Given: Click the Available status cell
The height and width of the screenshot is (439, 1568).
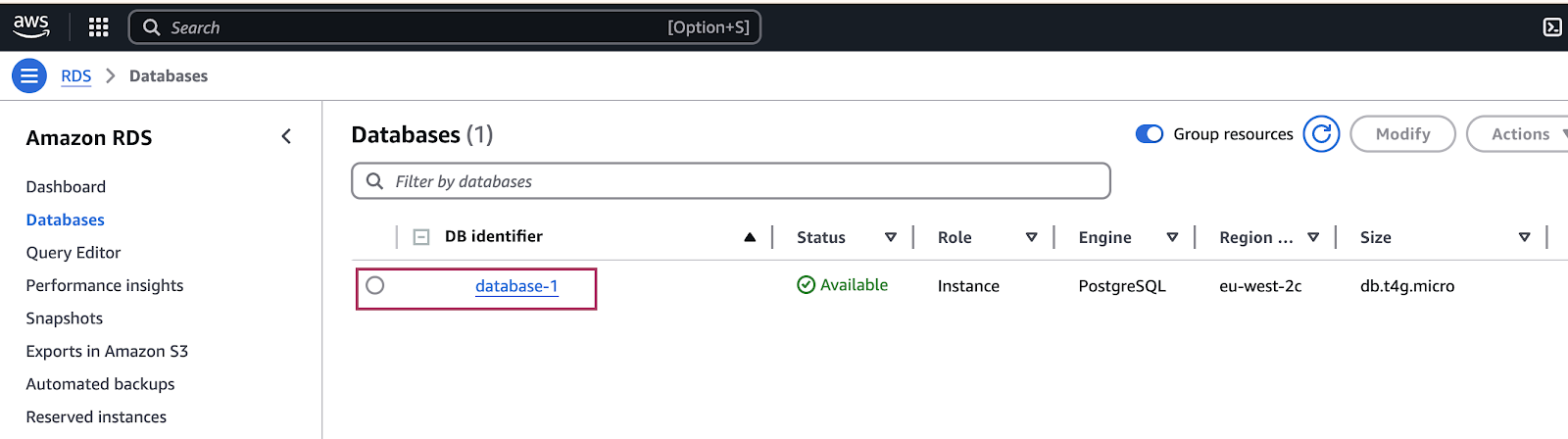Looking at the screenshot, I should click(843, 285).
